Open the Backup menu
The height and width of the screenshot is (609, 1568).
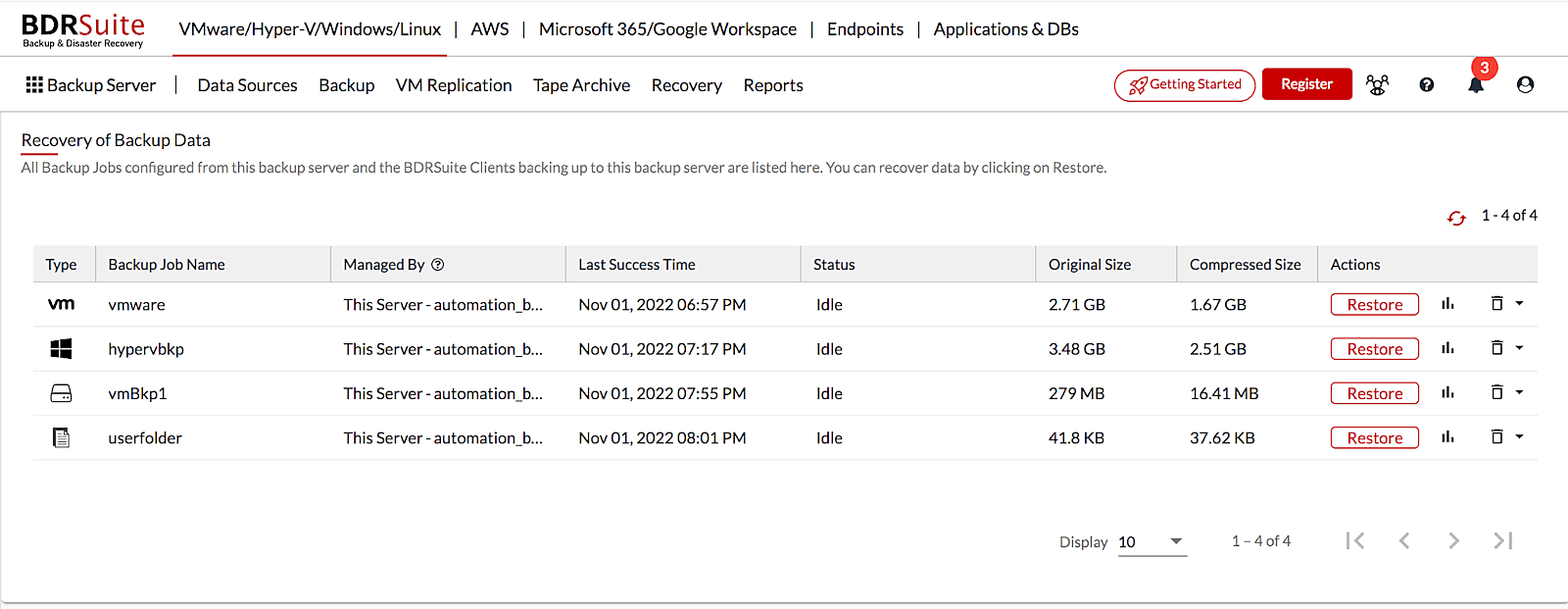click(x=347, y=85)
